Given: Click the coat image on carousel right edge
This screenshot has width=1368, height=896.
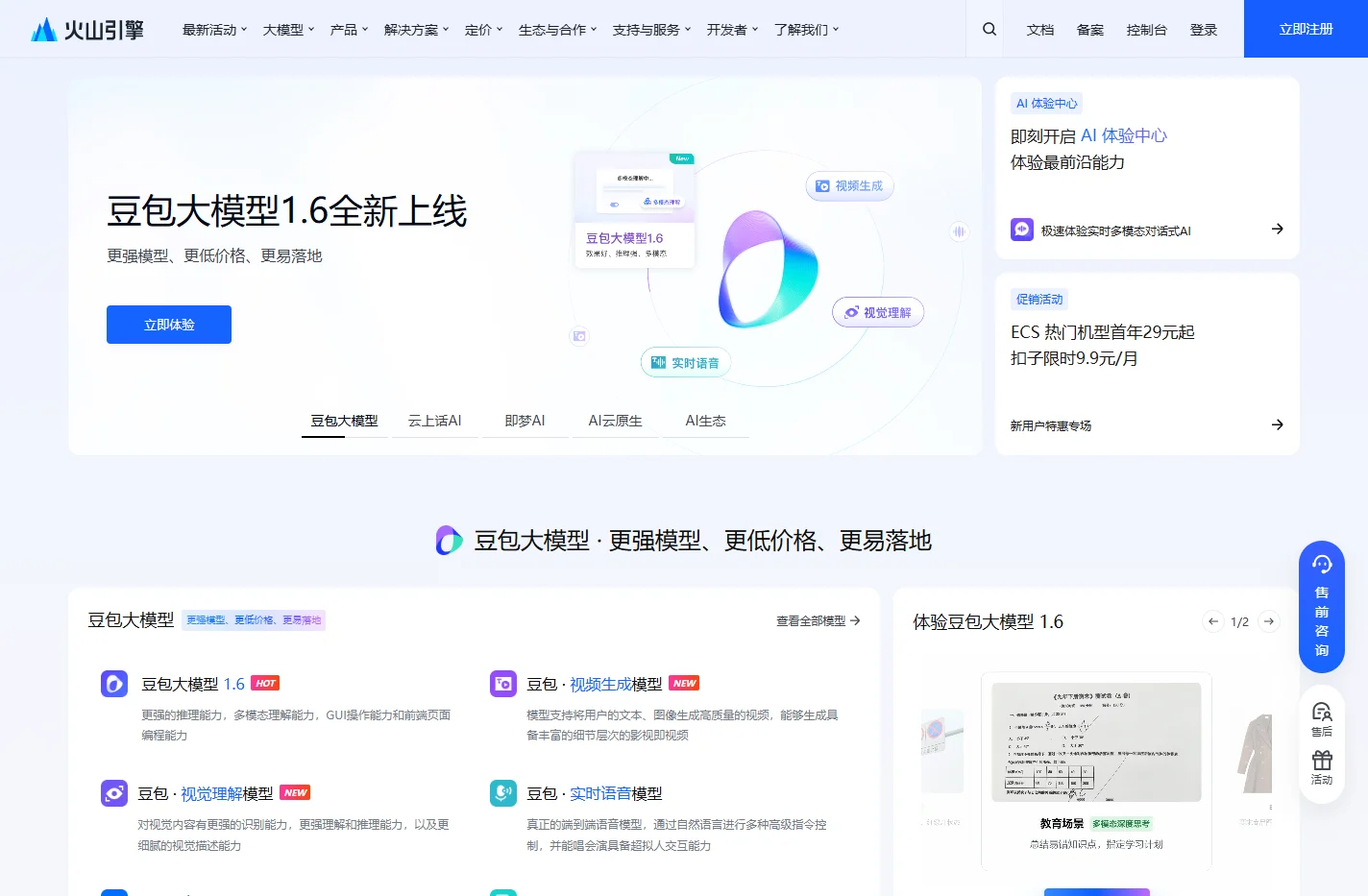Looking at the screenshot, I should [x=1255, y=753].
